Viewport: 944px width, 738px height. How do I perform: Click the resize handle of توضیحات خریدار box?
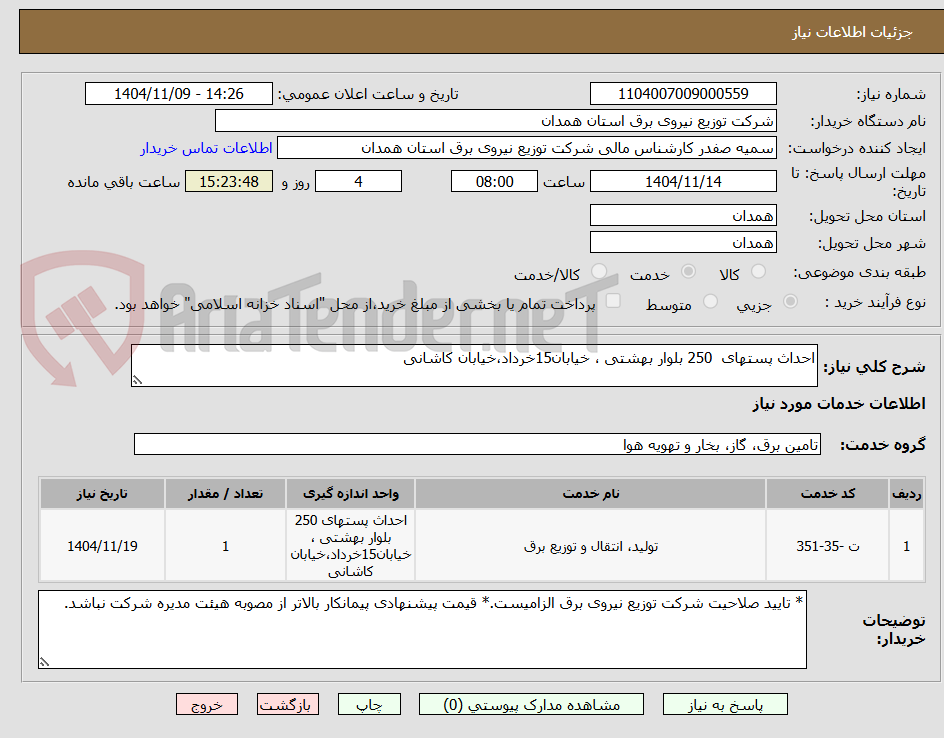44,662
